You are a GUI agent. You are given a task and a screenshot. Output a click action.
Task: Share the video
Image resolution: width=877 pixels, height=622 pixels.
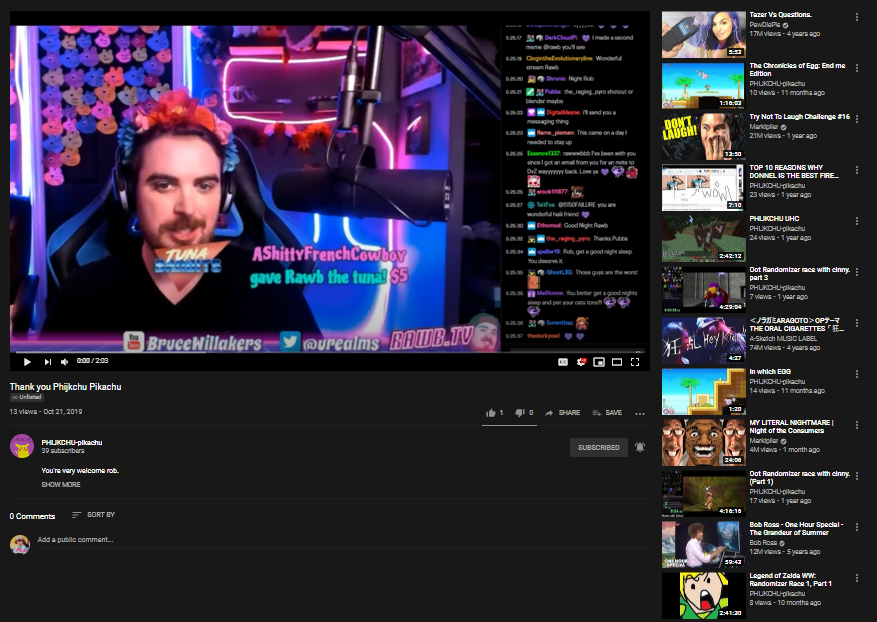click(562, 413)
